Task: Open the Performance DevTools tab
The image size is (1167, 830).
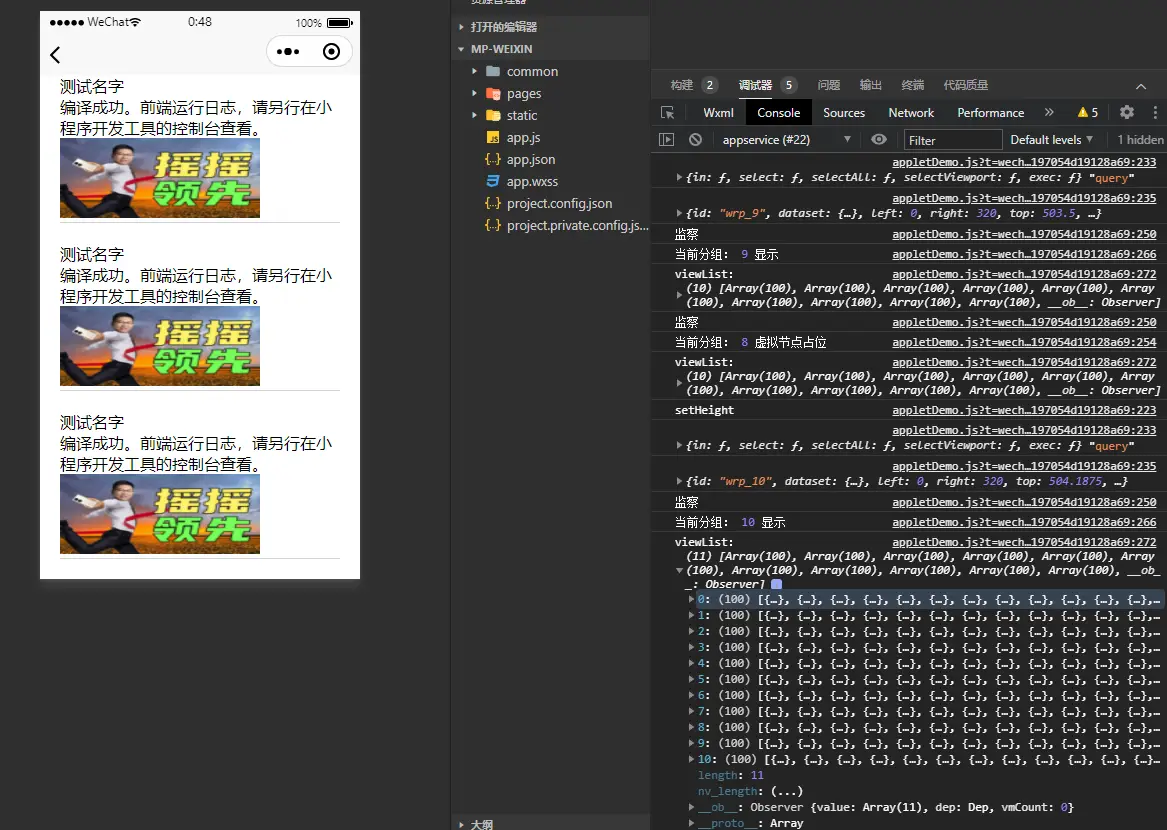Action: click(x=991, y=112)
